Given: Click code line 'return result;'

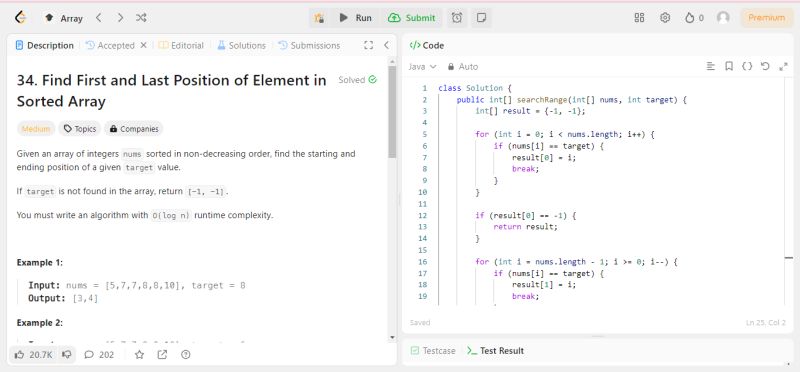Looking at the screenshot, I should pyautogui.click(x=526, y=227).
